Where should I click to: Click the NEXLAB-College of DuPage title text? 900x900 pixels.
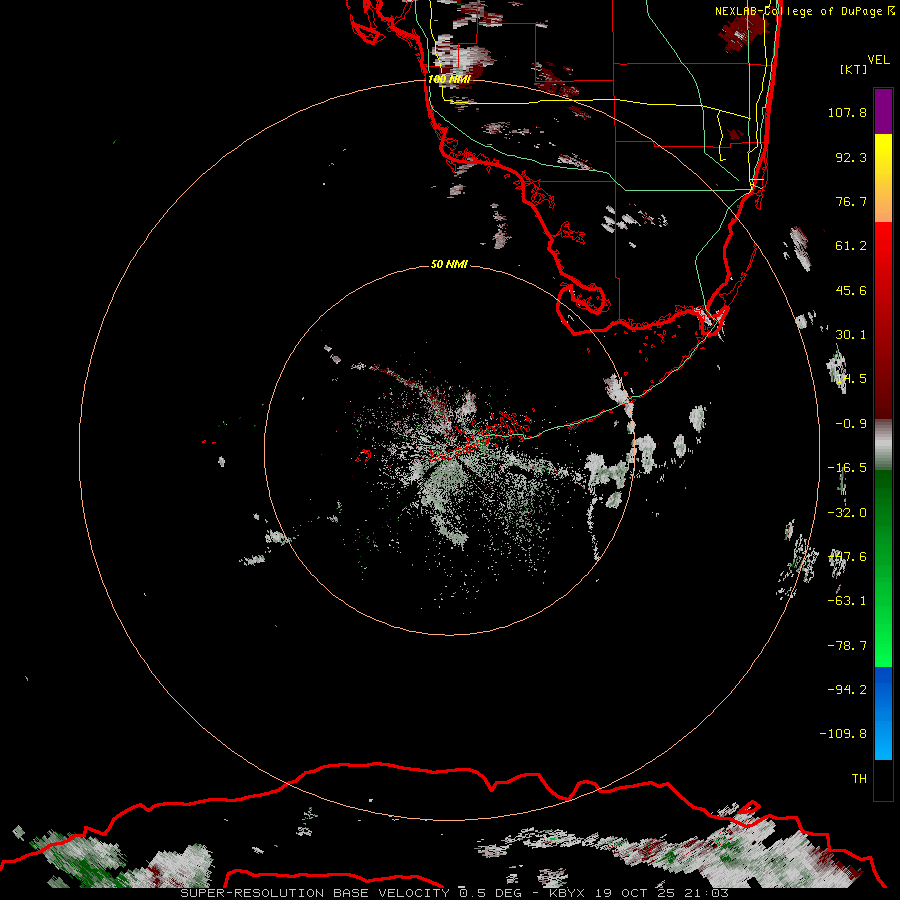[x=804, y=11]
